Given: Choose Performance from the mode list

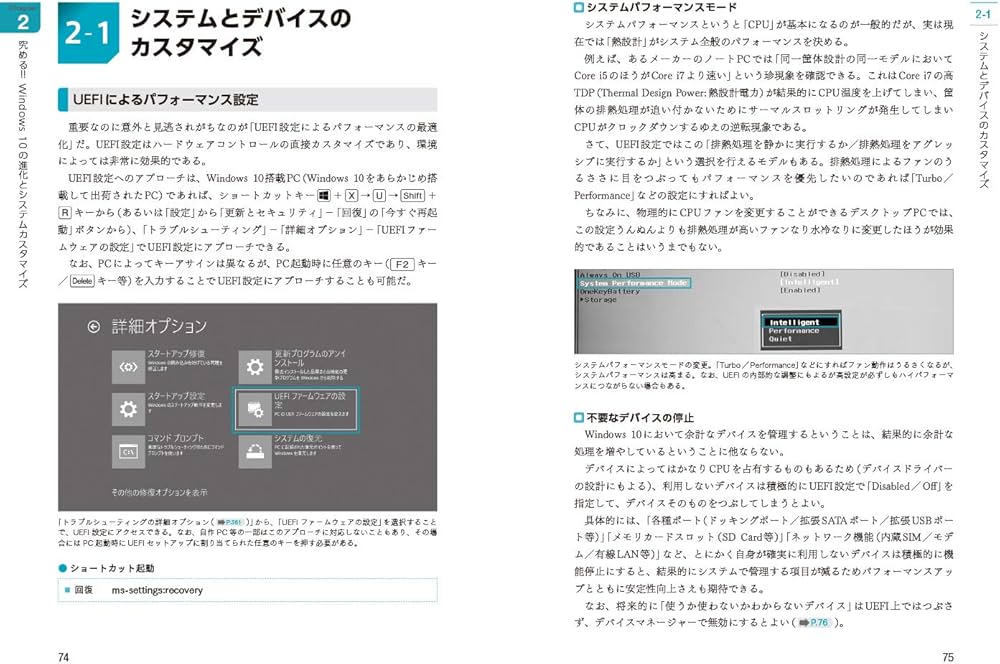Looking at the screenshot, I should coord(794,331).
